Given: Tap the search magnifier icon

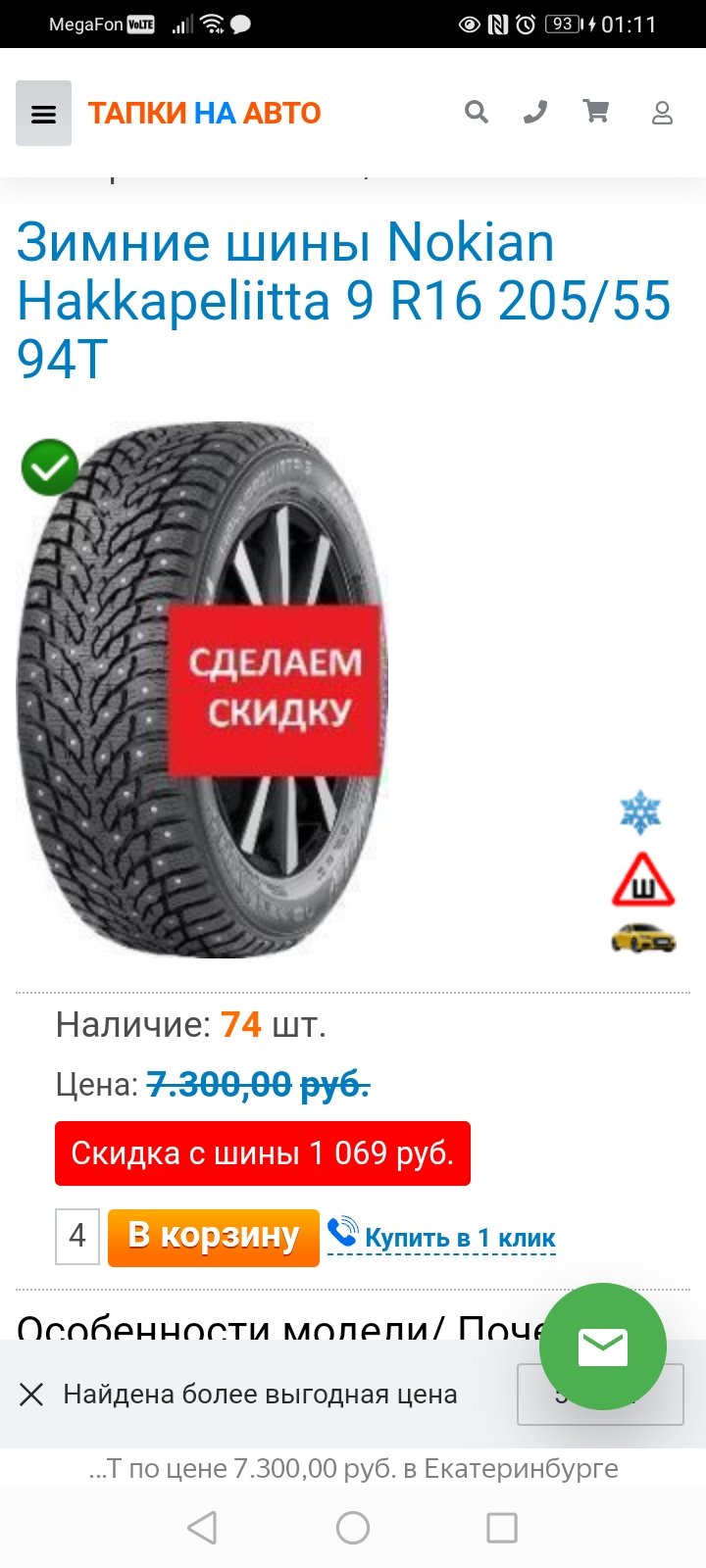Looking at the screenshot, I should coord(477,112).
